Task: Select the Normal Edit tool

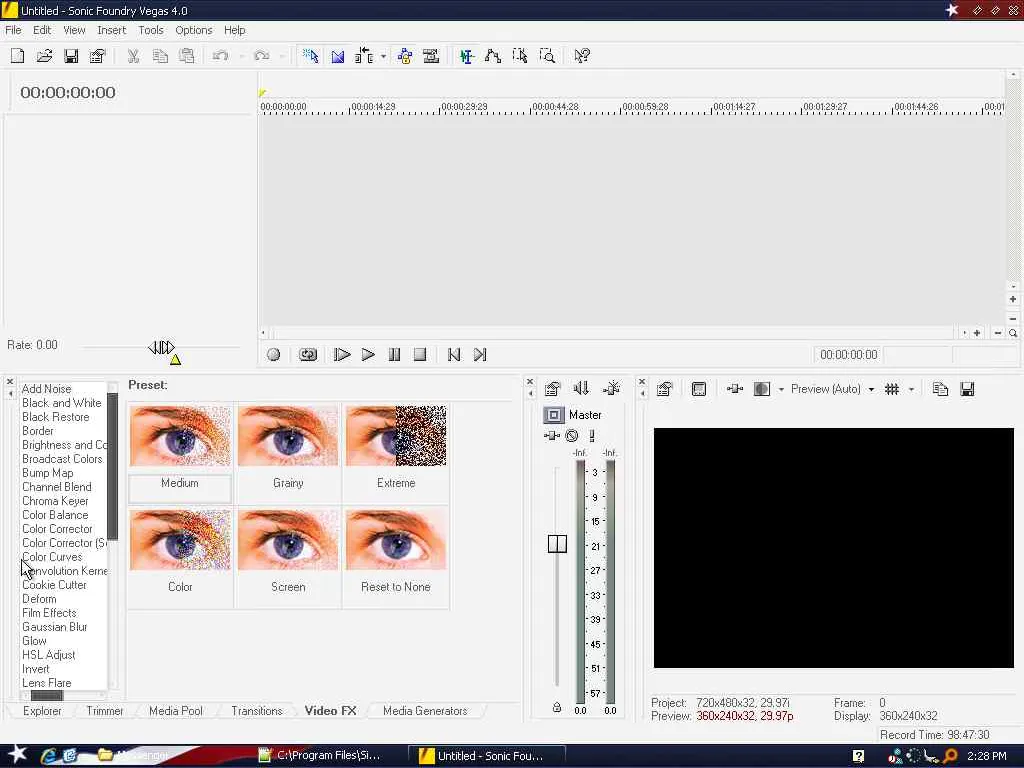Action: [x=466, y=56]
